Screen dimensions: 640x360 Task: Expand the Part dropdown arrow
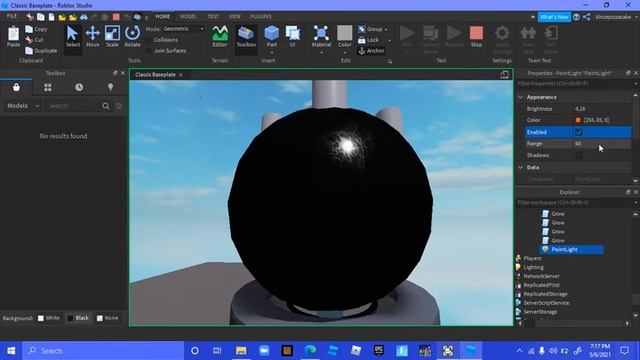(272, 53)
